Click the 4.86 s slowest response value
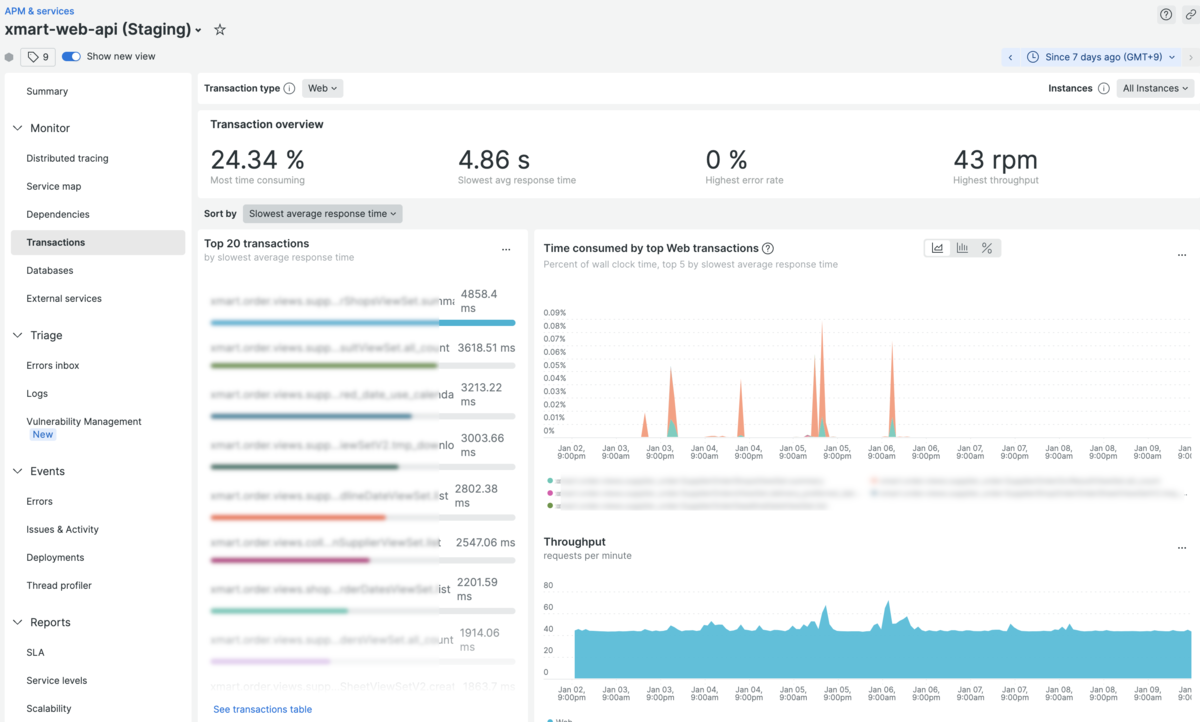Viewport: 1200px width, 722px height. coord(494,159)
